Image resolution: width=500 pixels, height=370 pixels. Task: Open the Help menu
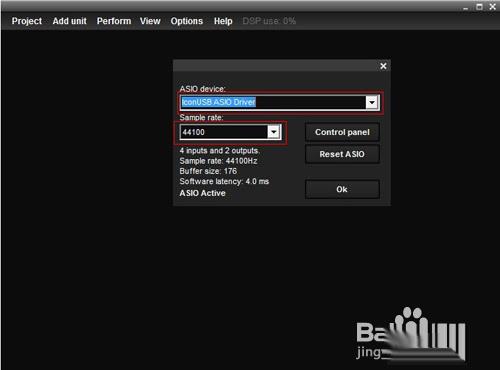(x=223, y=21)
